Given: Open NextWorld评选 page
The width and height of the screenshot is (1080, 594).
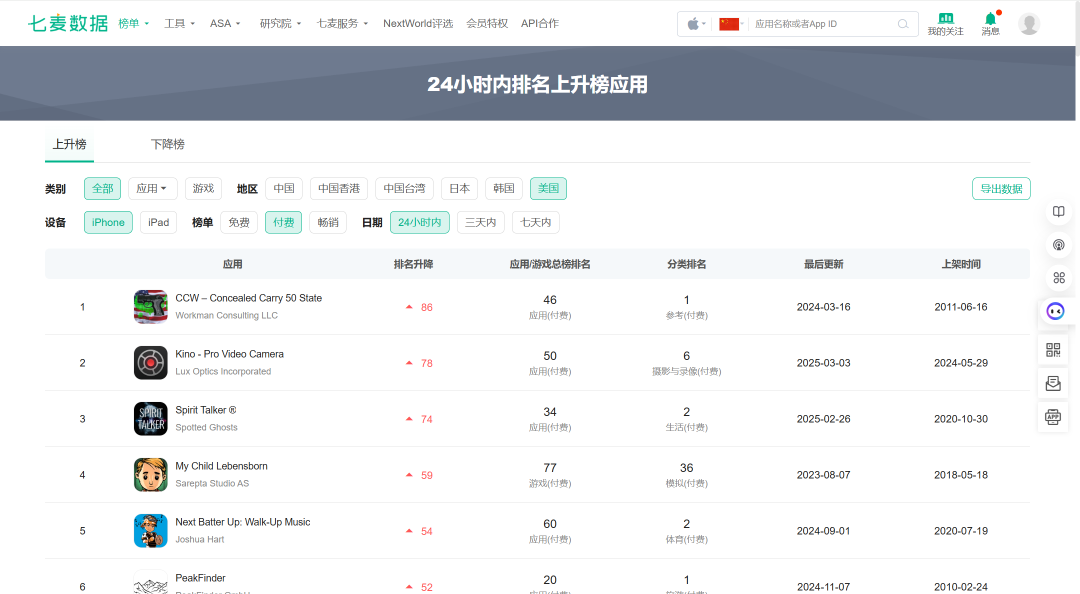Looking at the screenshot, I should [x=418, y=23].
